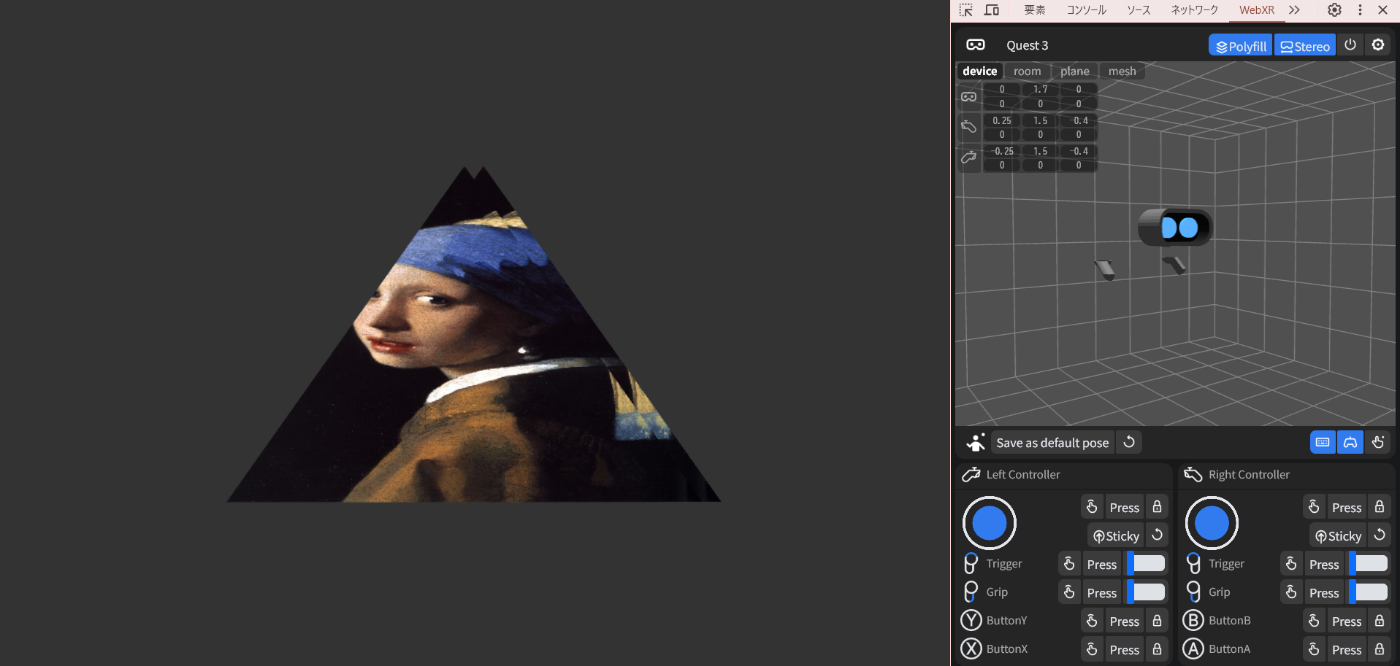1400x666 pixels.
Task: Lock the ButtonB press
Action: pyautogui.click(x=1379, y=621)
